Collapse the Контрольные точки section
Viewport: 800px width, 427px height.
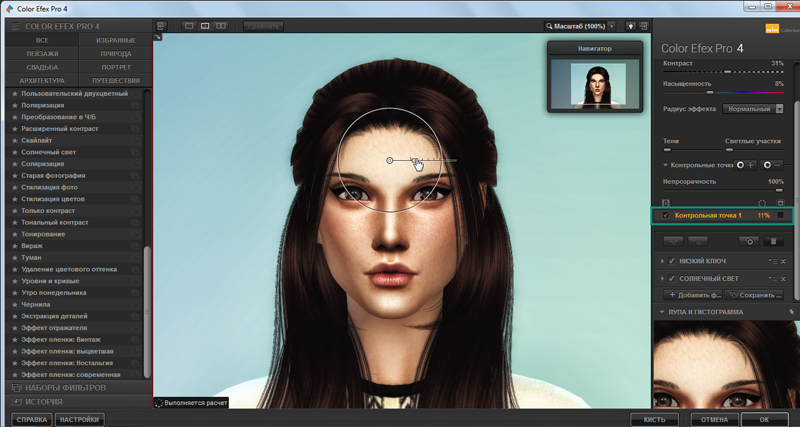tap(666, 165)
